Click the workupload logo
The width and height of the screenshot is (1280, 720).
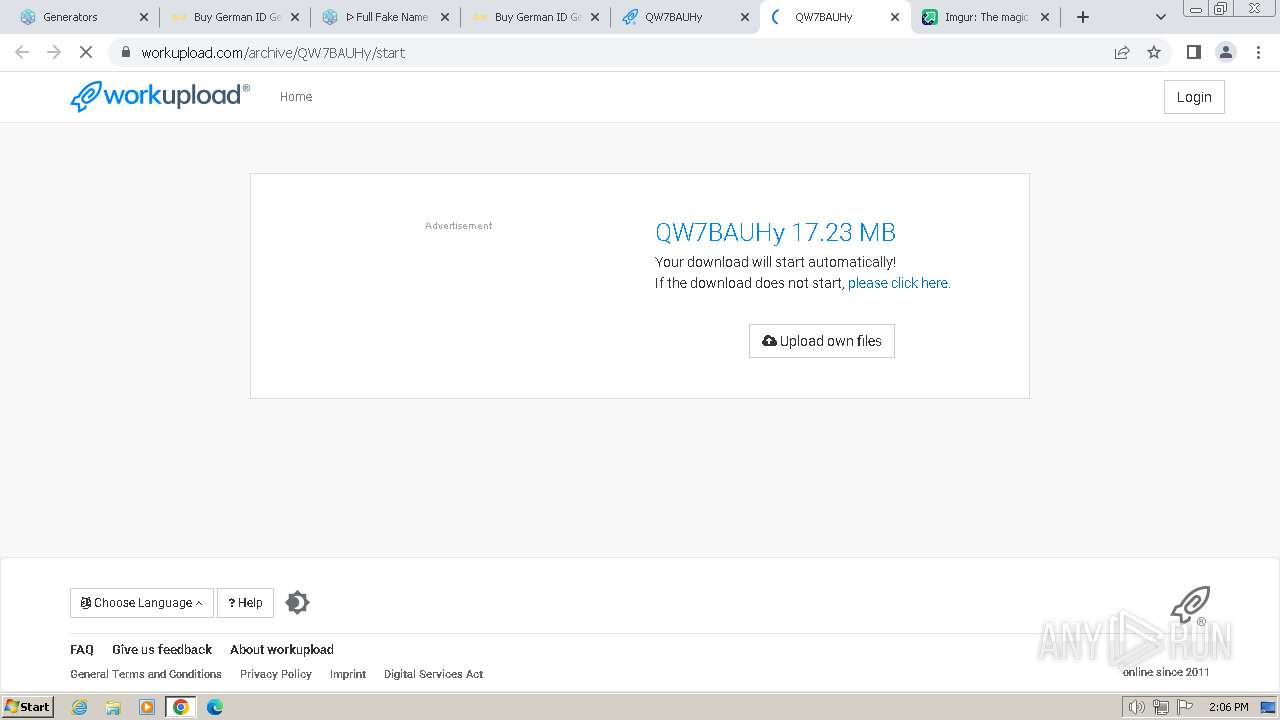pyautogui.click(x=160, y=96)
